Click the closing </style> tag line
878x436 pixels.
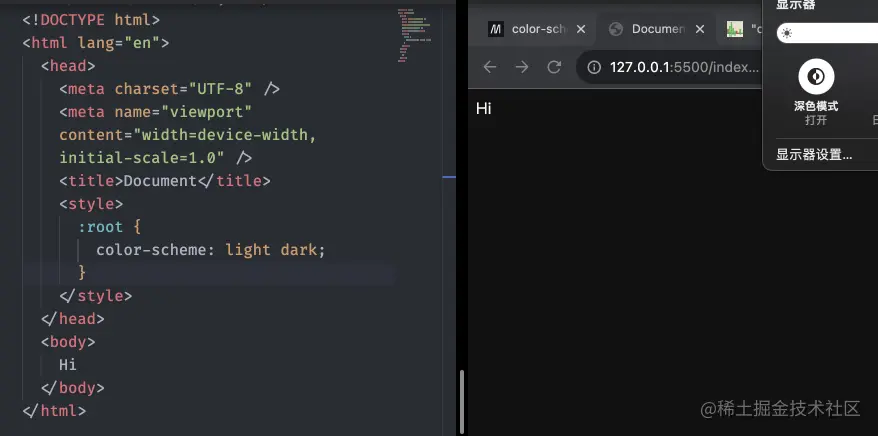click(x=96, y=296)
